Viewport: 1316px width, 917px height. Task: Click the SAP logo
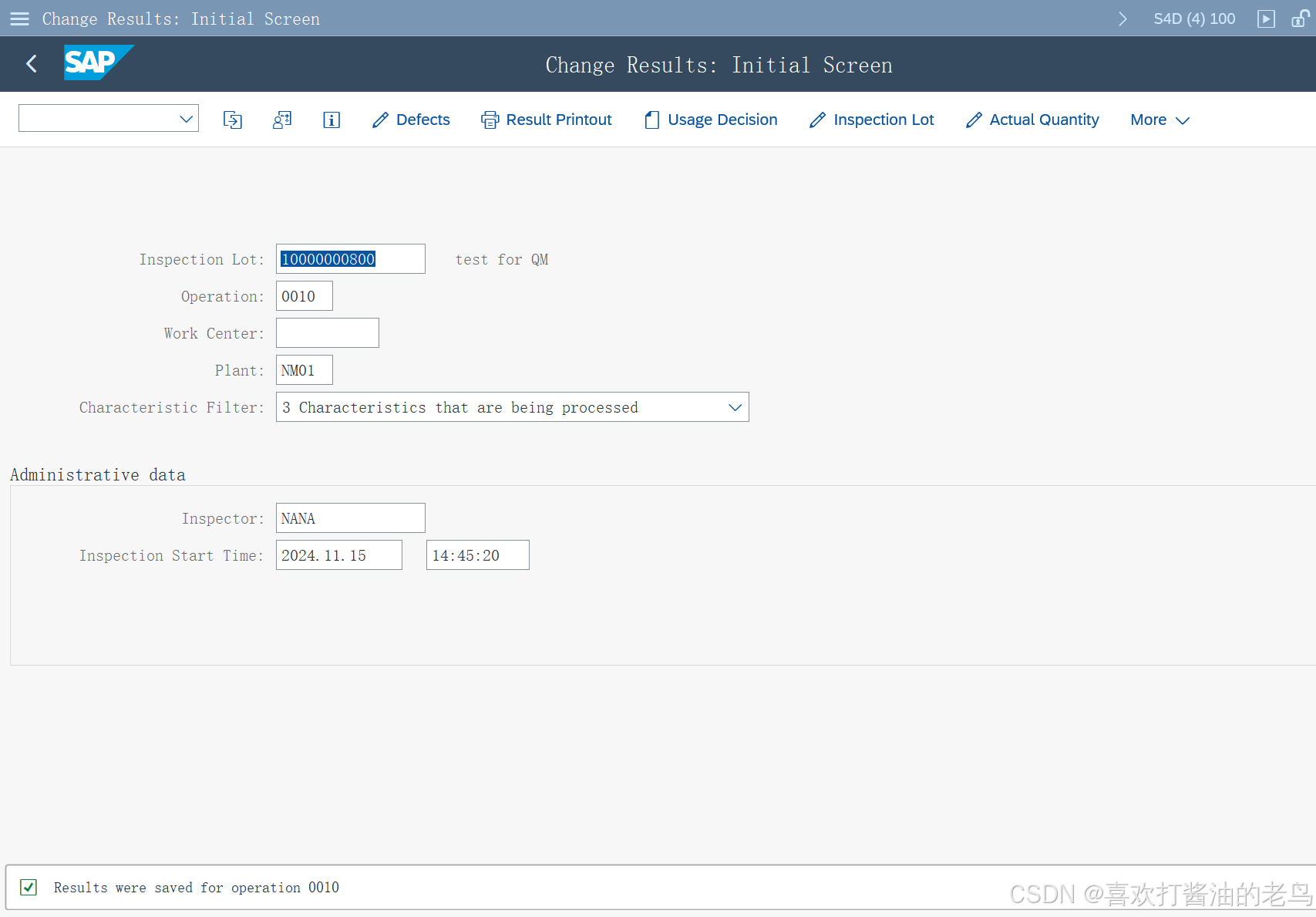(99, 63)
